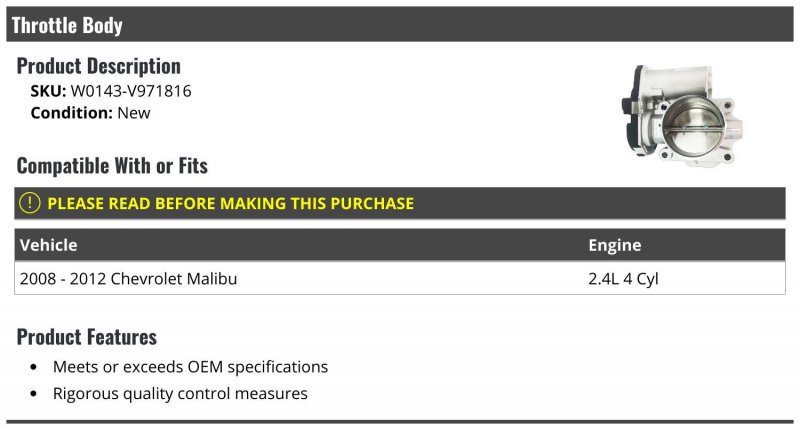Click the "Compatible With or Fits" heading
Viewport: 800px width, 430px height.
tap(112, 165)
